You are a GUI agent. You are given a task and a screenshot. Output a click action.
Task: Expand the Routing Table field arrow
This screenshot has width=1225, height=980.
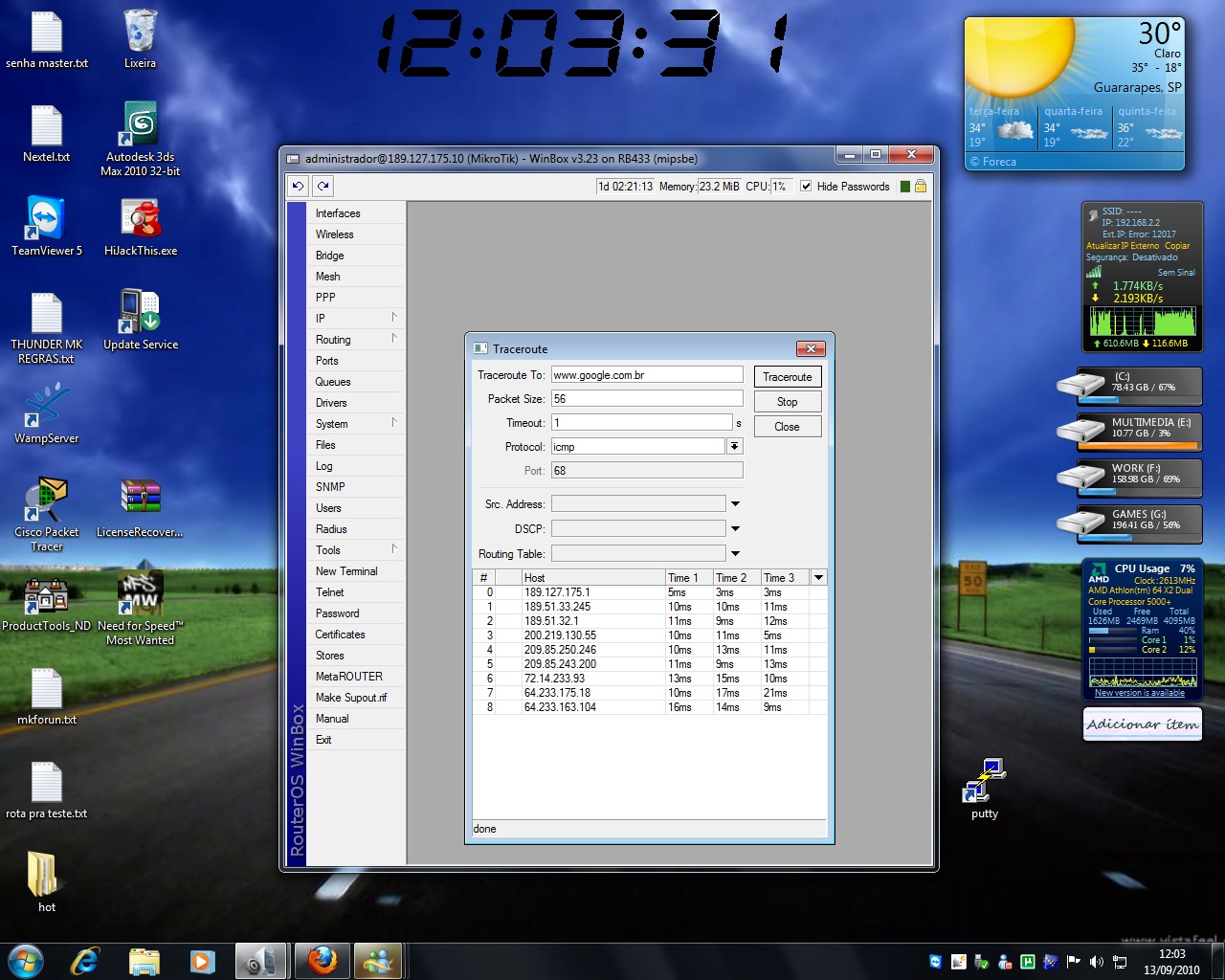pos(735,553)
